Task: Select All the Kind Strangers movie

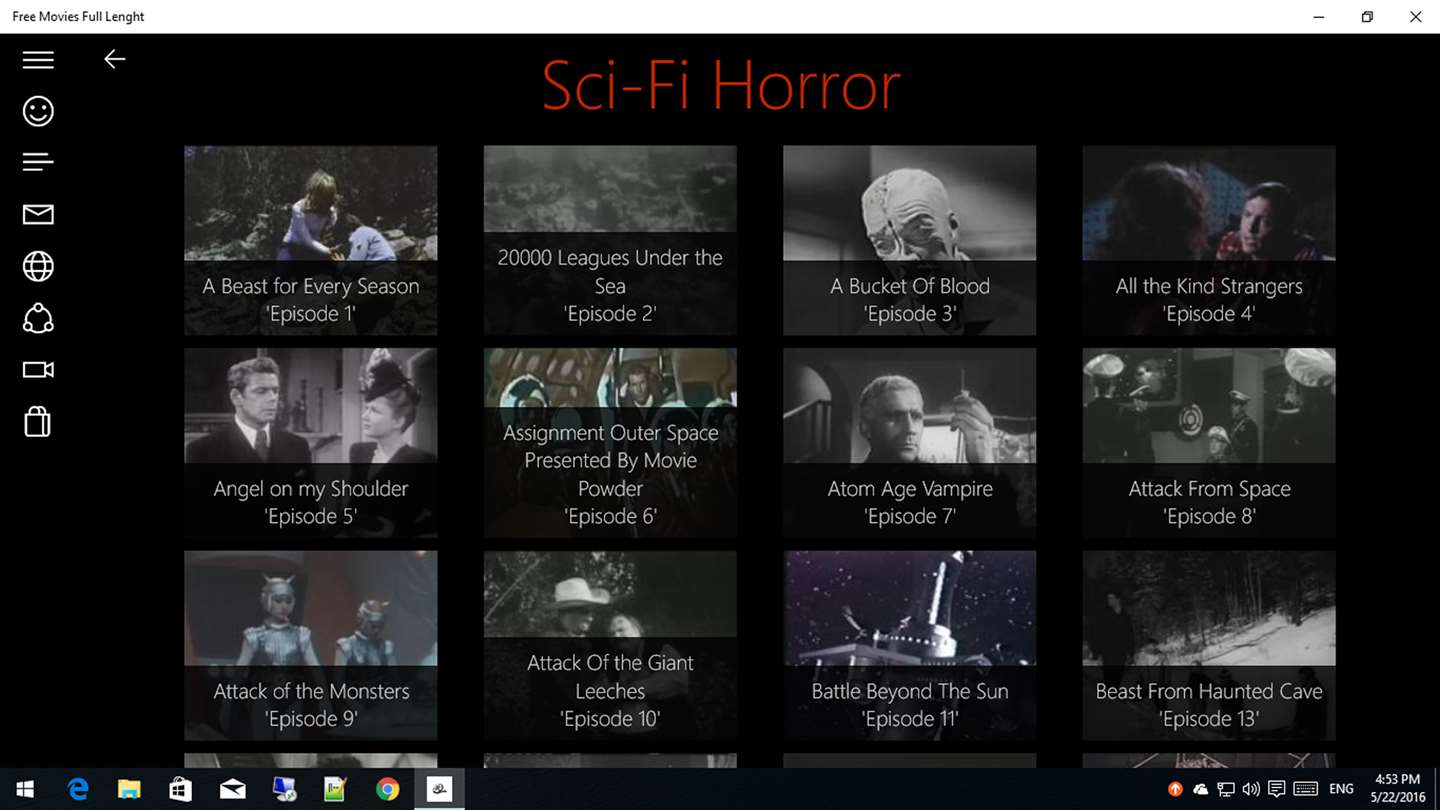Action: click(1209, 240)
